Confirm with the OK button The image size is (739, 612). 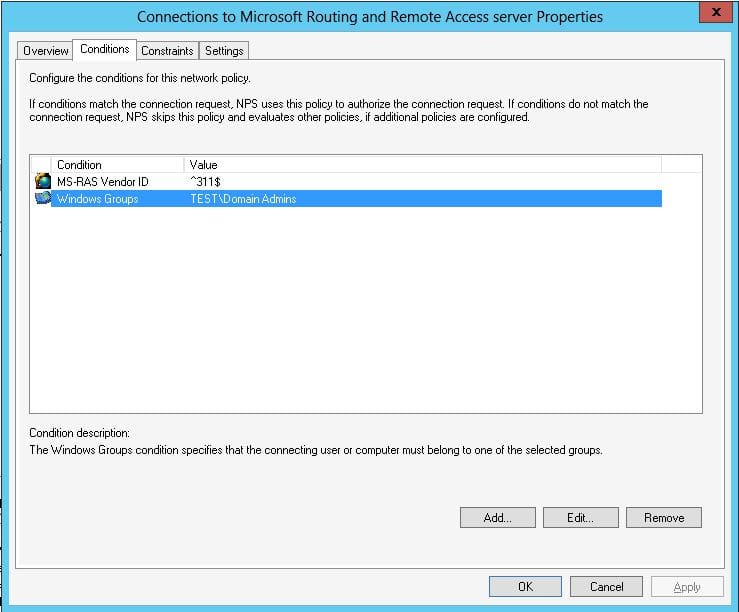click(525, 586)
